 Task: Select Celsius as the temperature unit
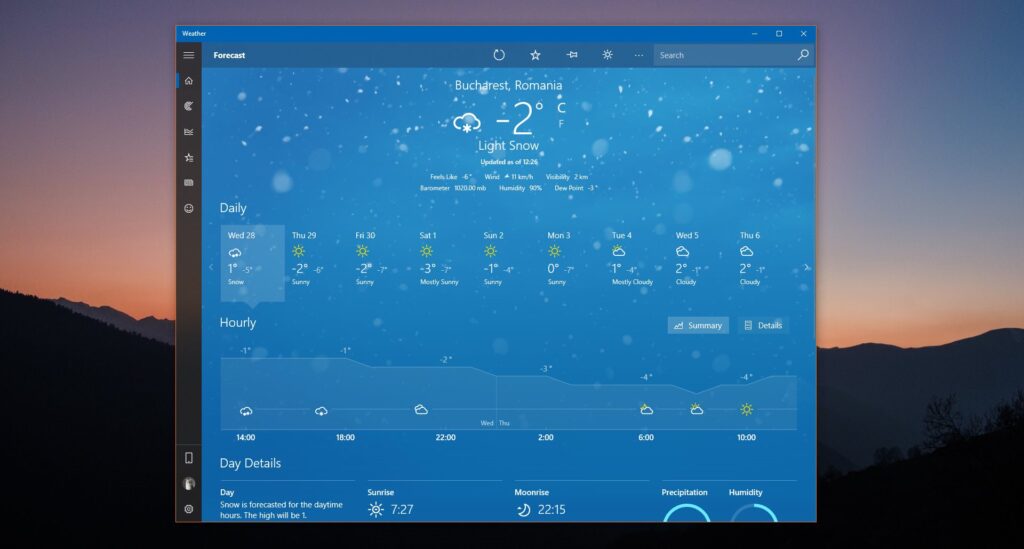point(561,108)
